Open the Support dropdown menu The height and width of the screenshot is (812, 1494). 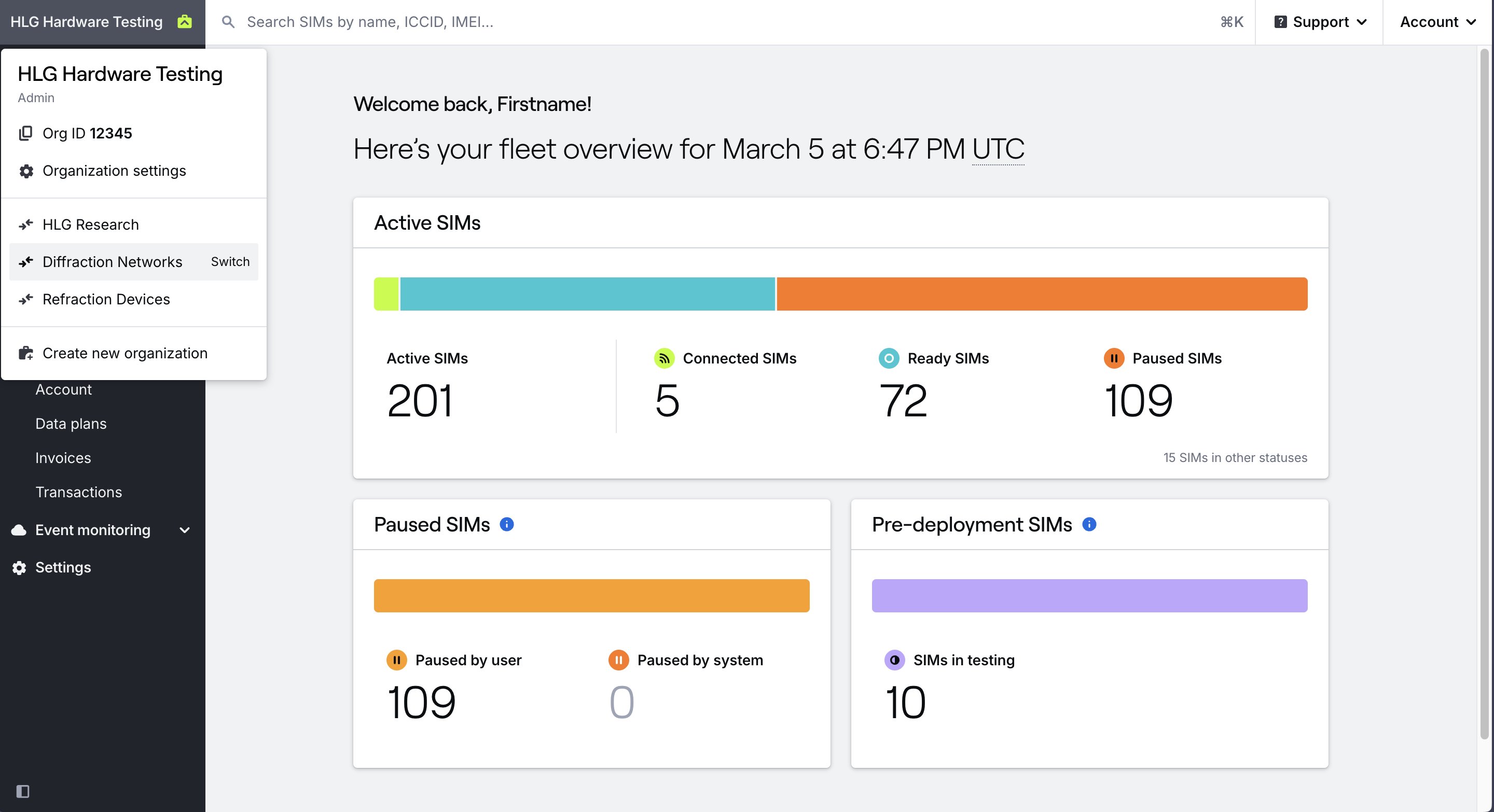click(1320, 22)
